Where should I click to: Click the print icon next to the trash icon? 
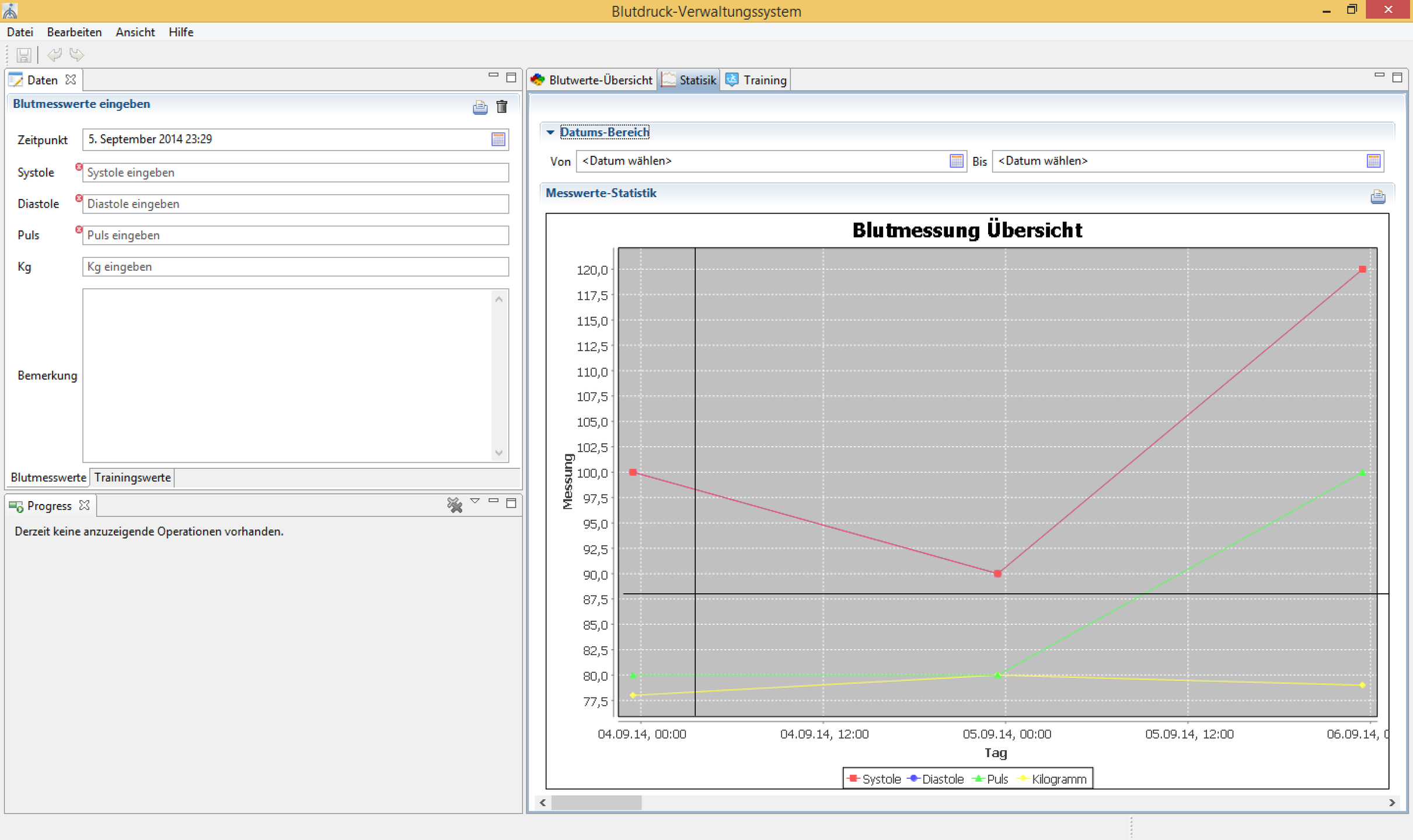pos(480,107)
